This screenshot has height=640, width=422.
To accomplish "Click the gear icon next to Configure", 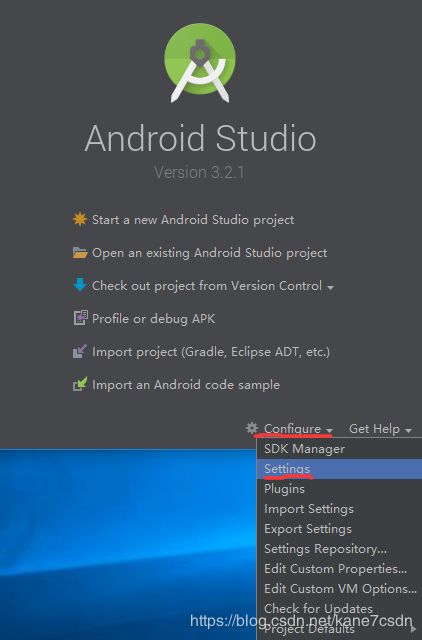I will [x=252, y=428].
